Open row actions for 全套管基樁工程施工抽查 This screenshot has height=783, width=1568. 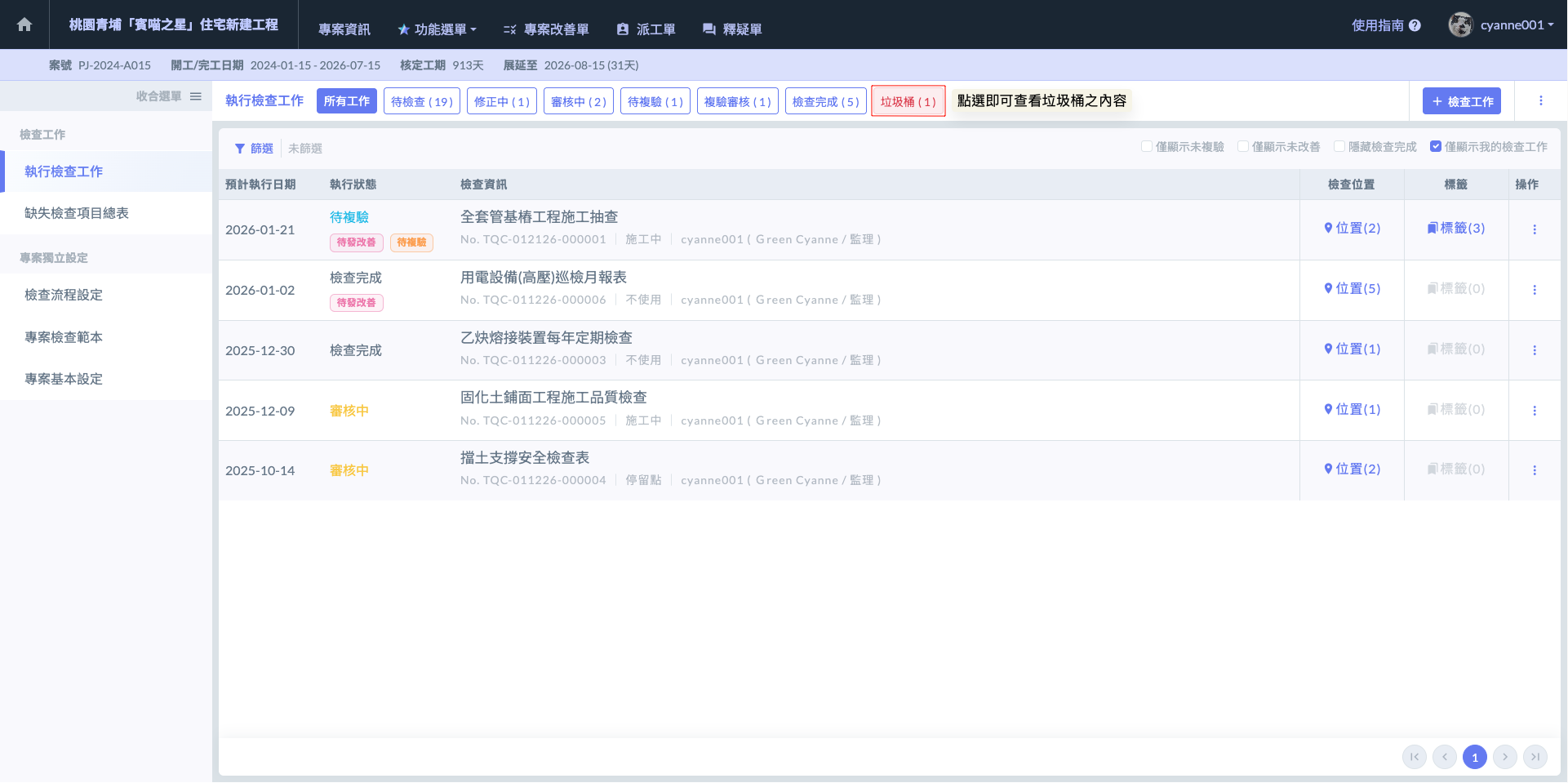point(1534,229)
